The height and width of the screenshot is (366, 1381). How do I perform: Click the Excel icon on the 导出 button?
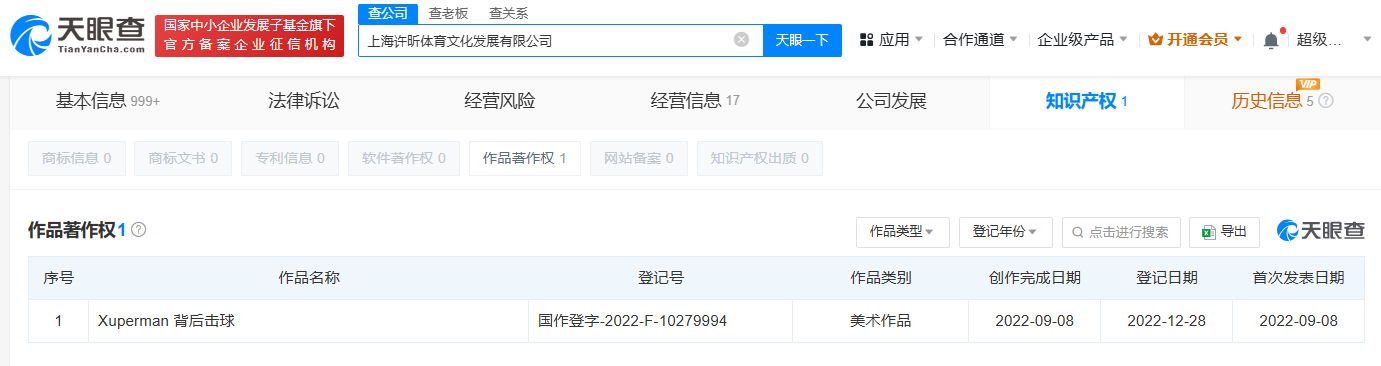click(x=1208, y=231)
